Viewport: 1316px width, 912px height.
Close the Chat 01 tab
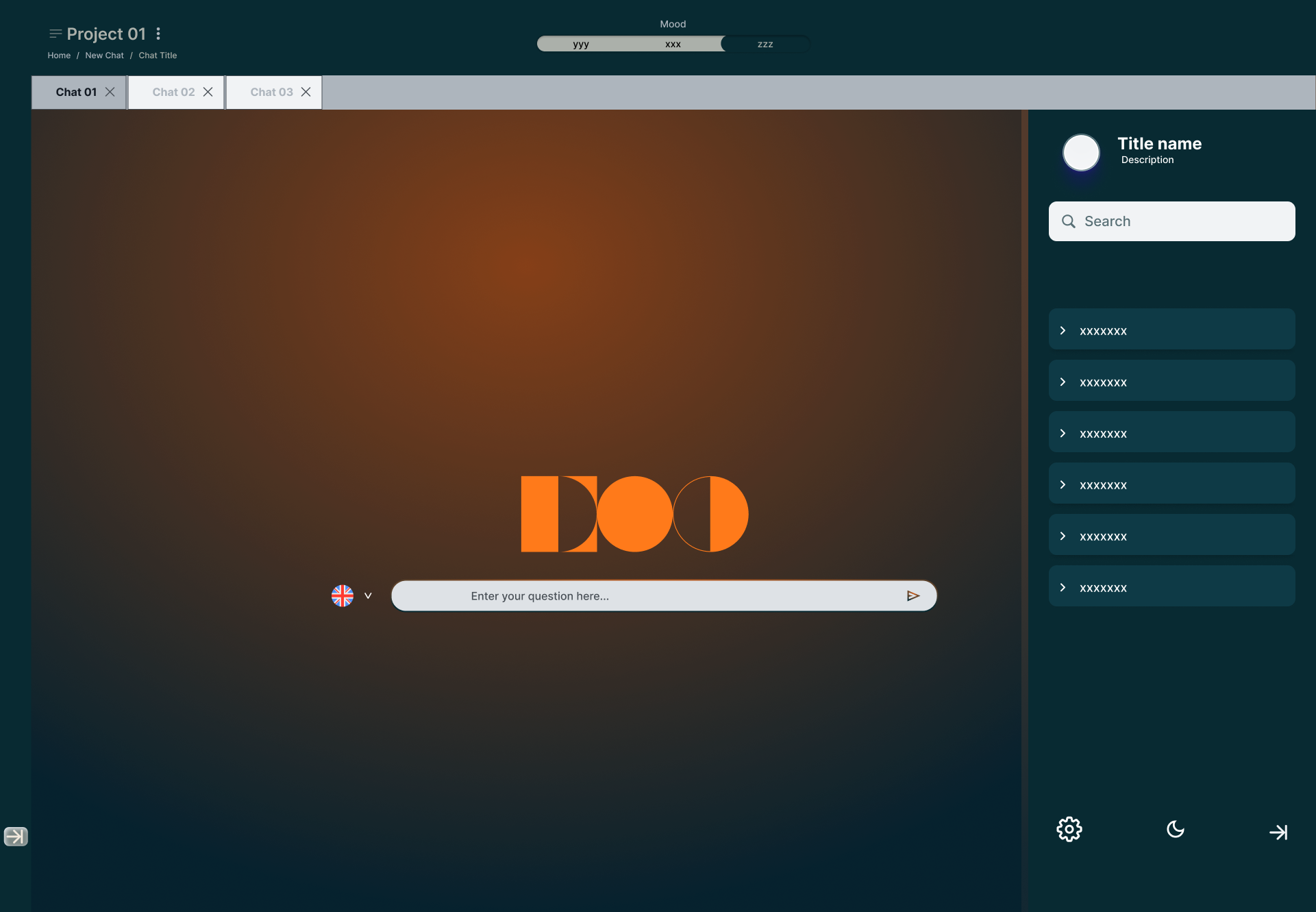(110, 92)
